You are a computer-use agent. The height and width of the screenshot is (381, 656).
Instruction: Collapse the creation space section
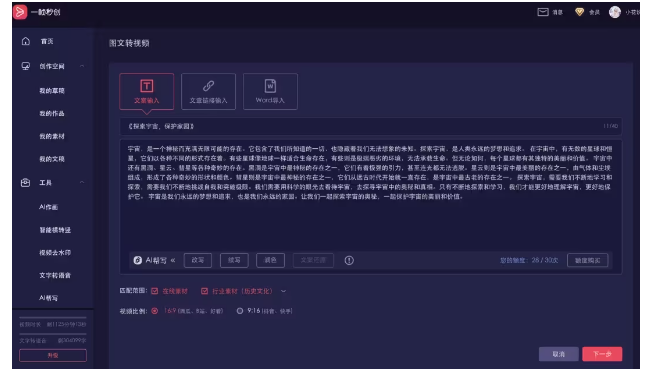coord(82,66)
